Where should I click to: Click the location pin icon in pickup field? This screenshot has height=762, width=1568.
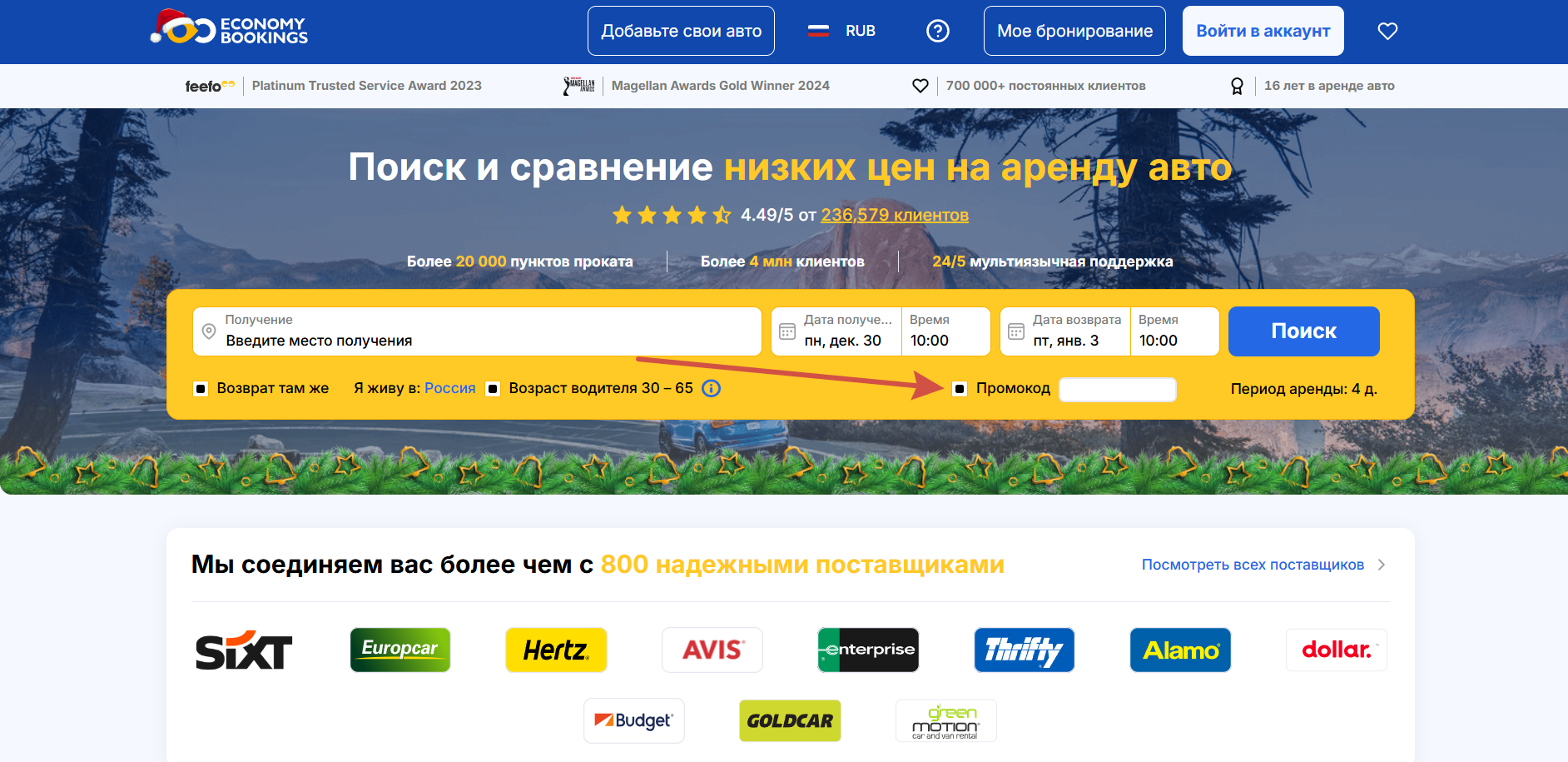pos(210,331)
